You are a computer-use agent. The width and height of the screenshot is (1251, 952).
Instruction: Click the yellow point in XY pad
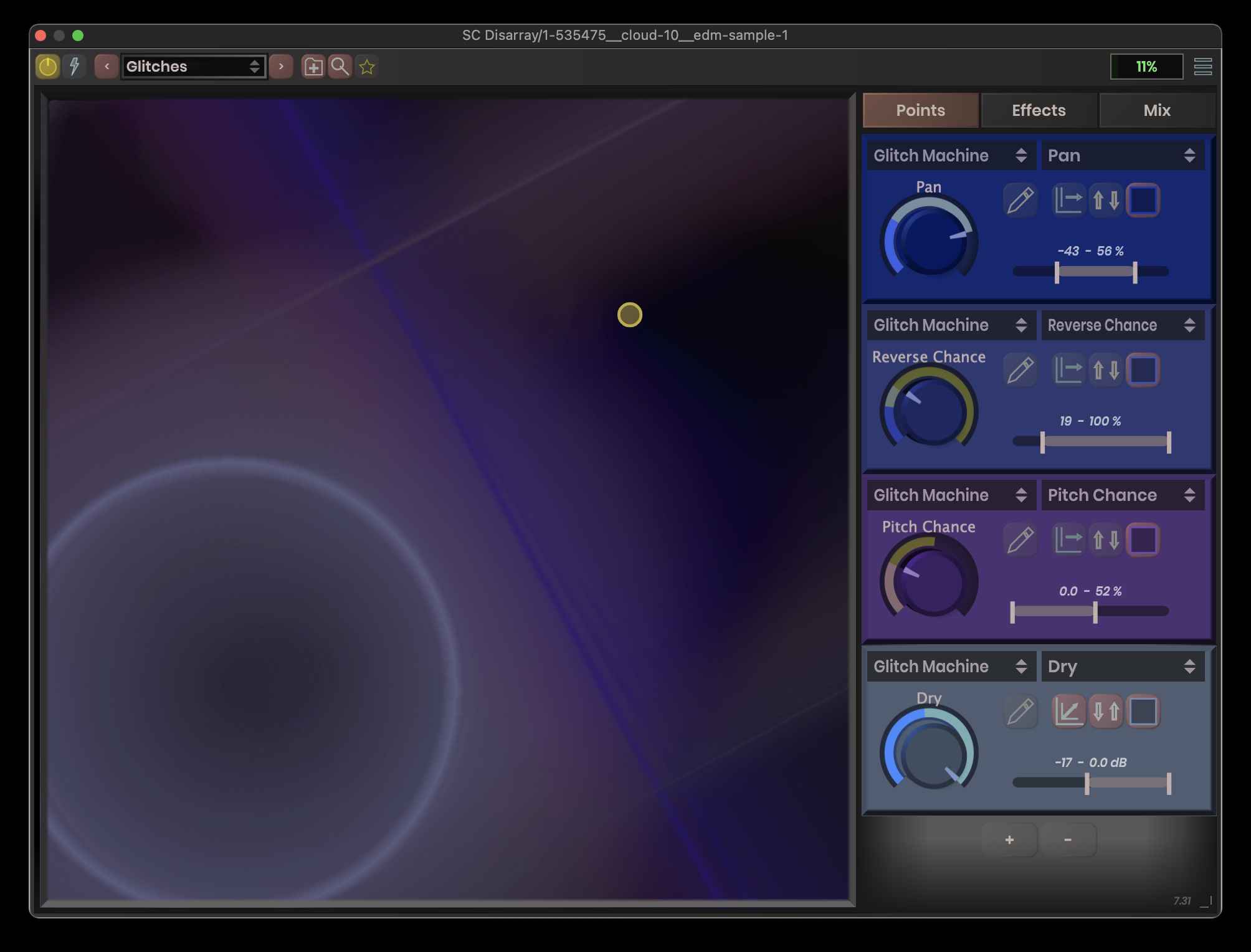[x=629, y=315]
